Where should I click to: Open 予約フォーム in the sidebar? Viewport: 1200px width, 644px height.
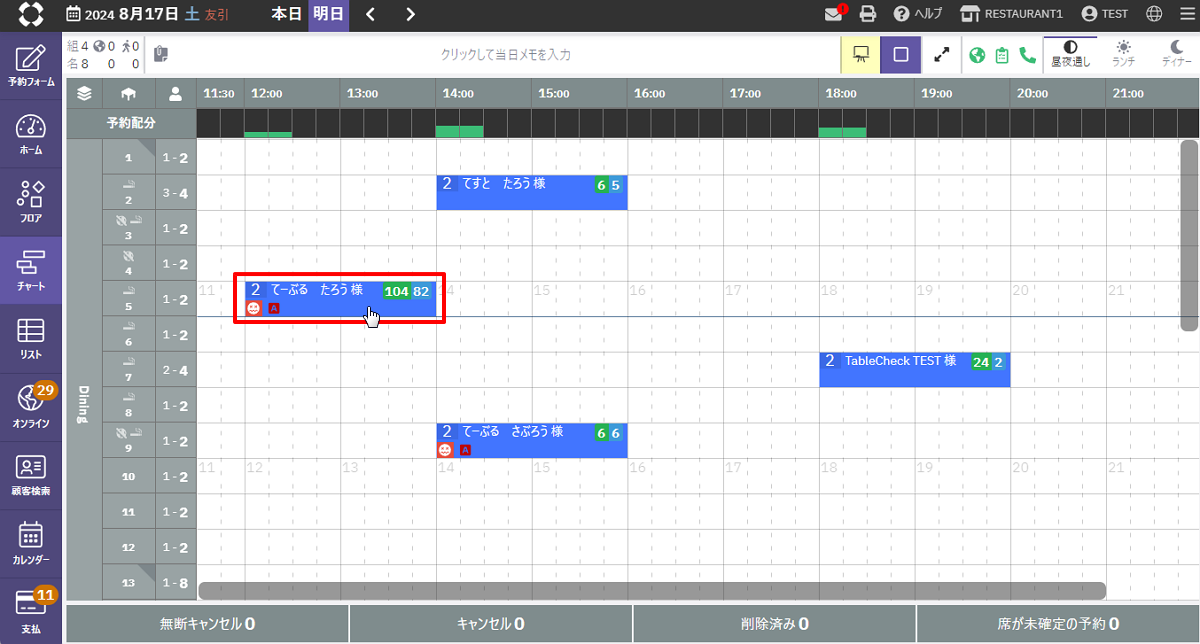[x=31, y=66]
